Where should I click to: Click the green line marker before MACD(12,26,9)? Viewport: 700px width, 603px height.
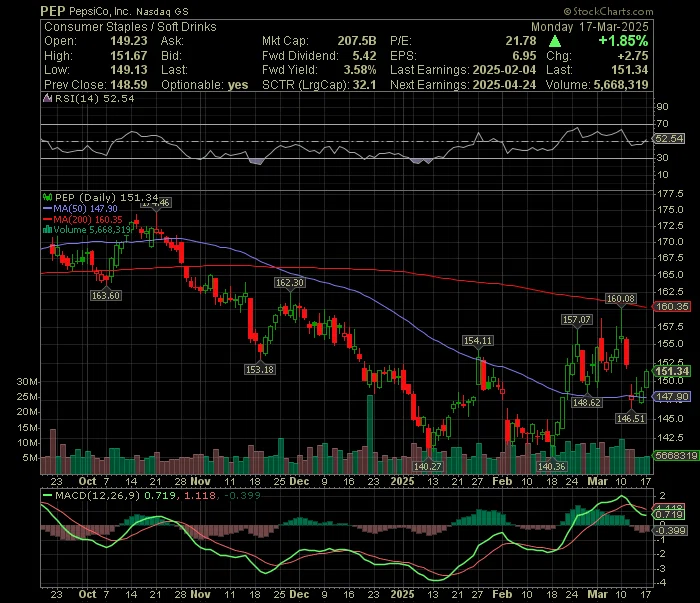tap(47, 495)
